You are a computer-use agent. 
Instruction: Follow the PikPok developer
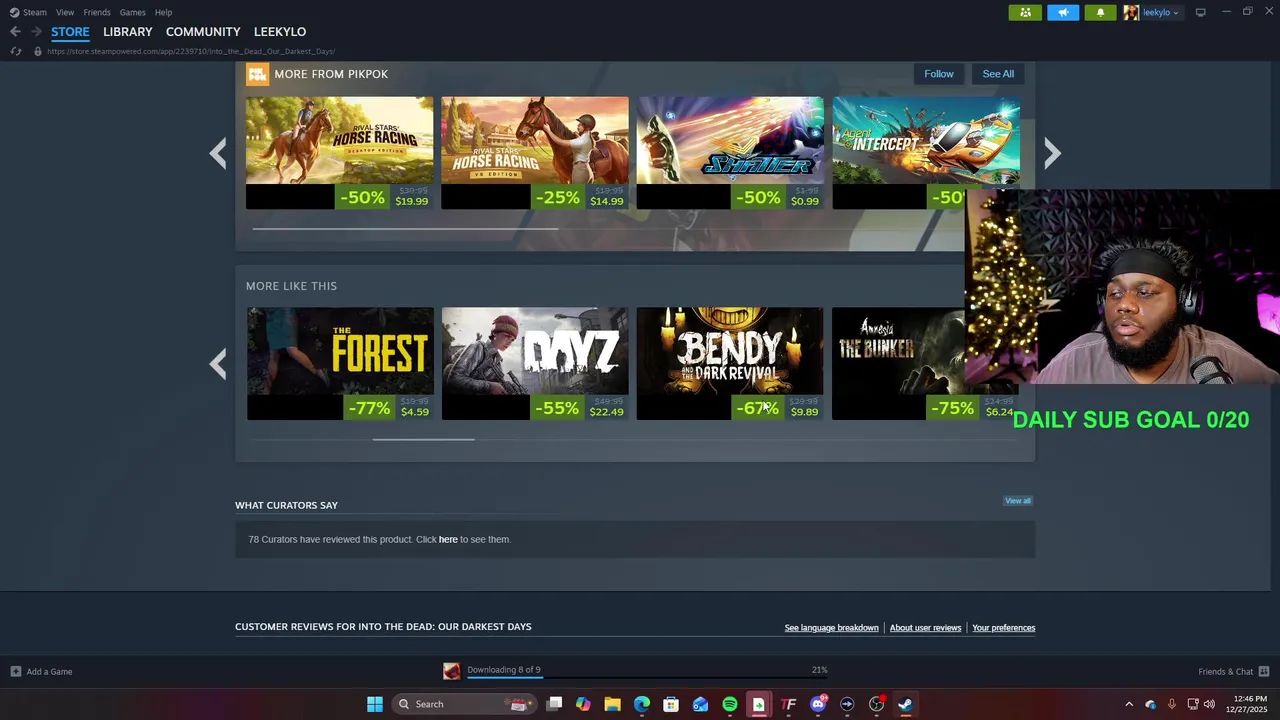click(x=939, y=74)
